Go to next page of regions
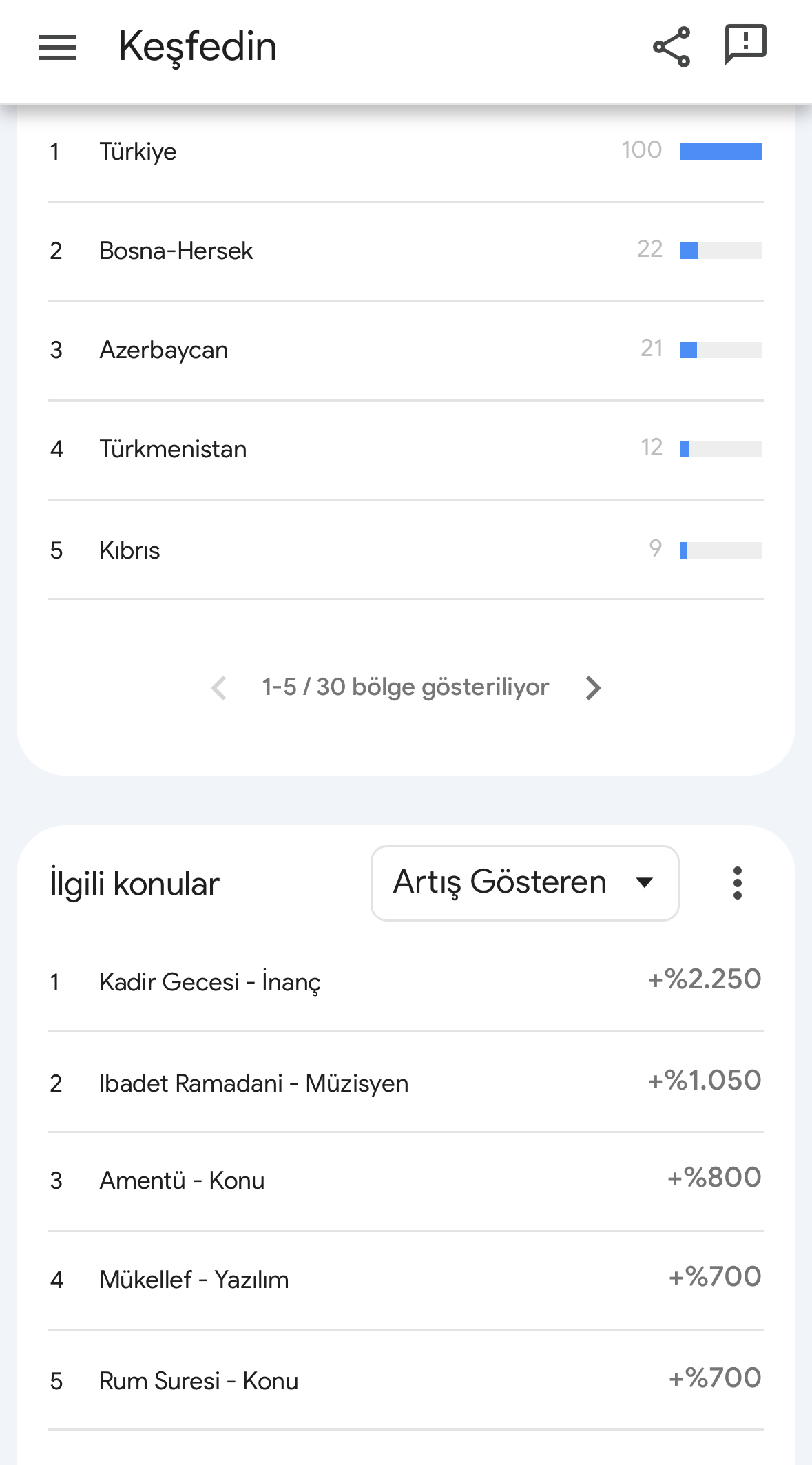 click(x=593, y=687)
